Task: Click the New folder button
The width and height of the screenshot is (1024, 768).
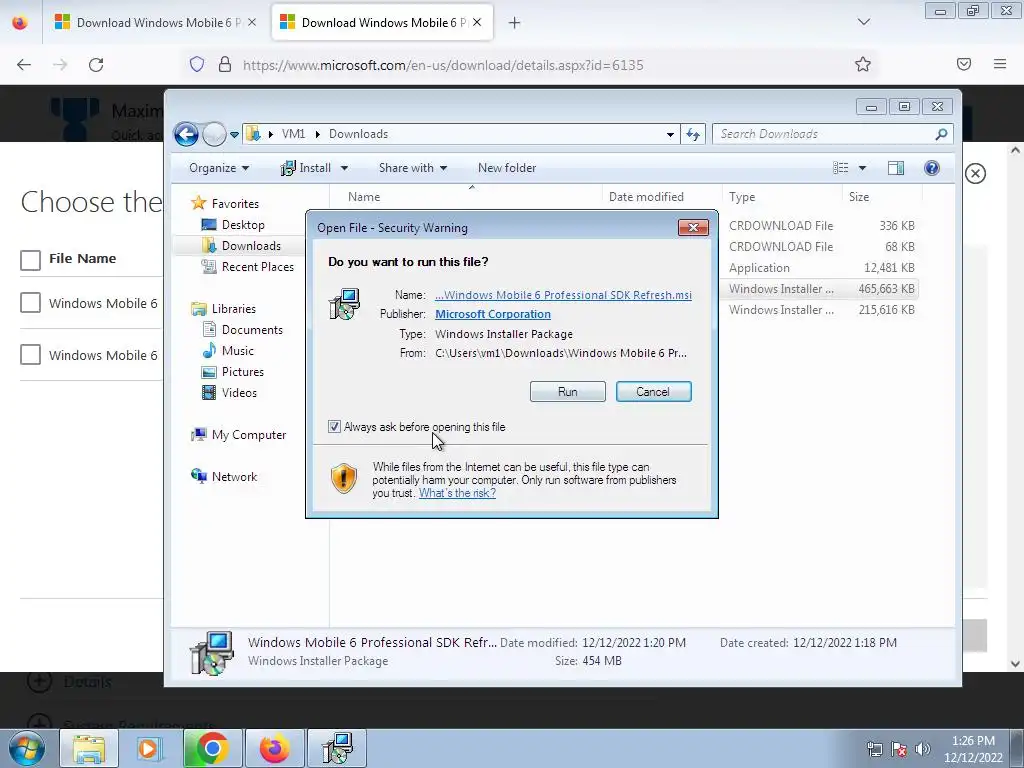Action: [507, 168]
